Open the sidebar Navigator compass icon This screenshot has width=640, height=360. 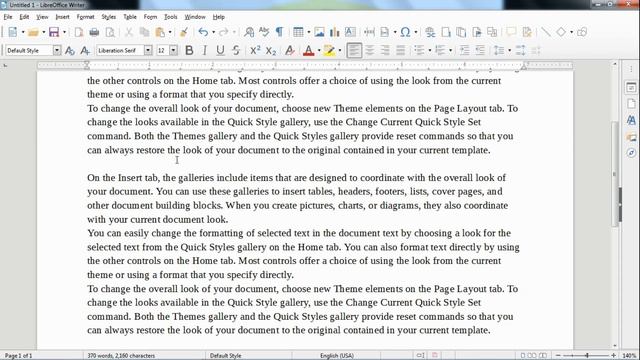631,153
